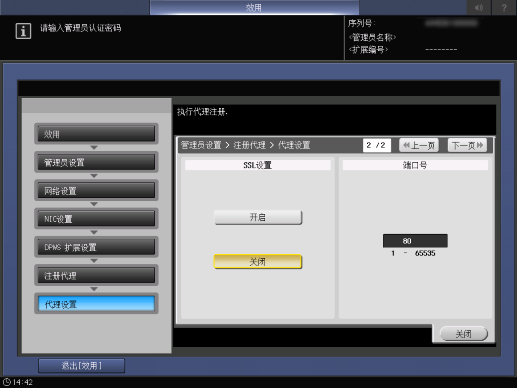
Task: Open 网络设置 in the left menu
Action: 96,191
